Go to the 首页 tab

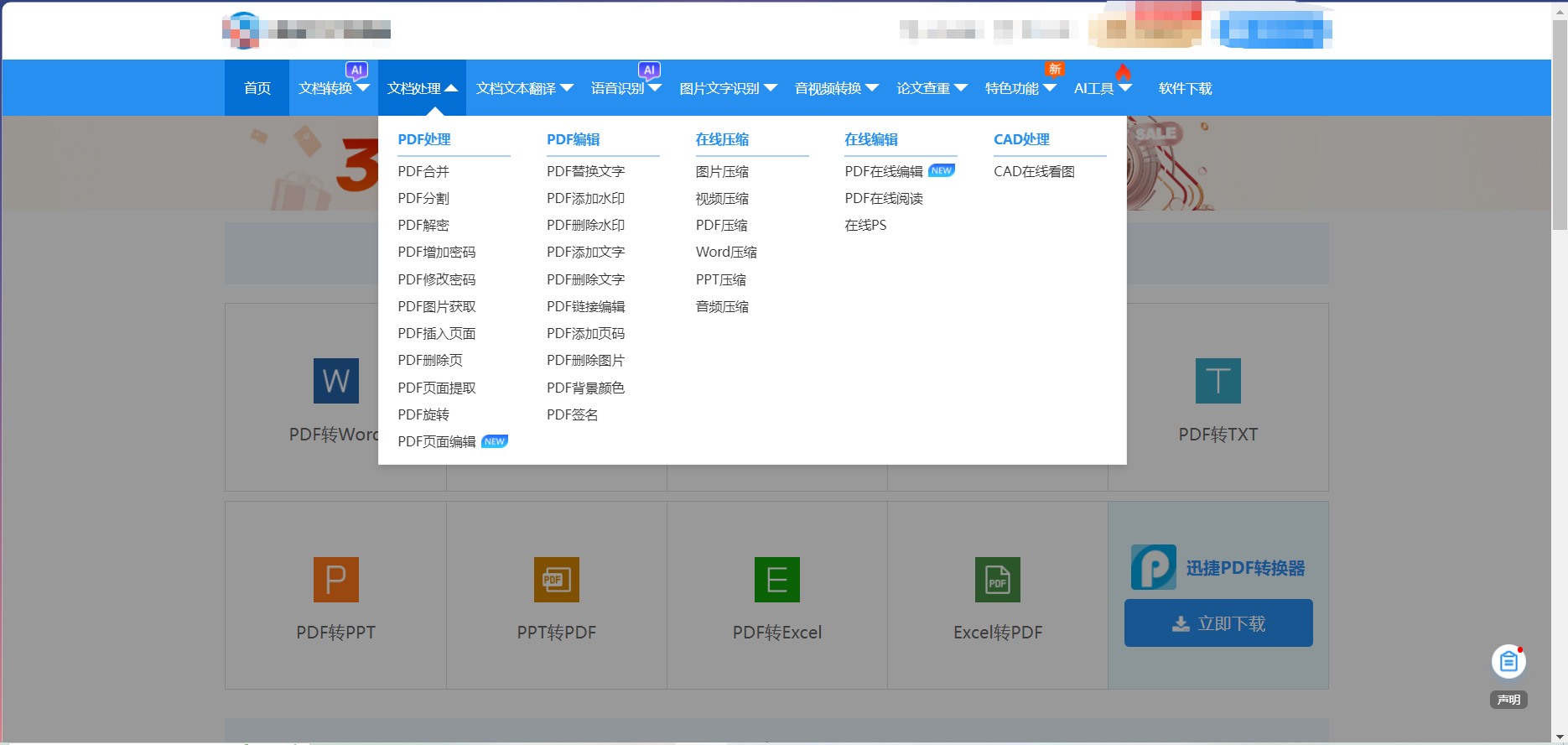[257, 88]
